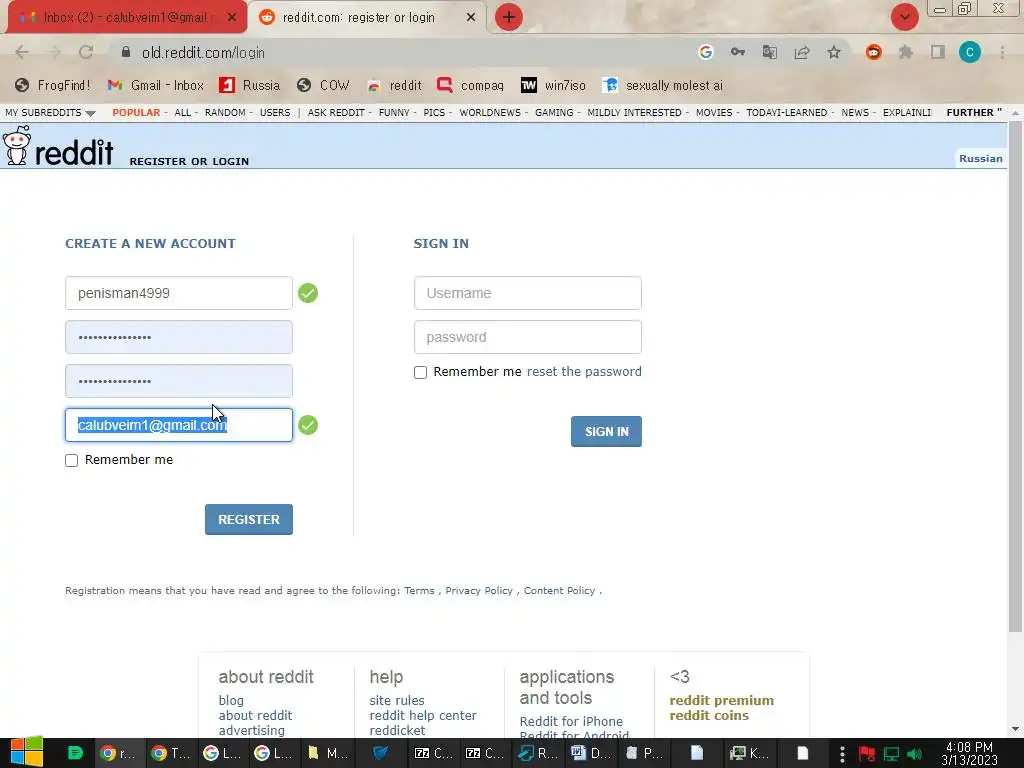Open POPULAR in the subreddit bar

[x=136, y=112]
